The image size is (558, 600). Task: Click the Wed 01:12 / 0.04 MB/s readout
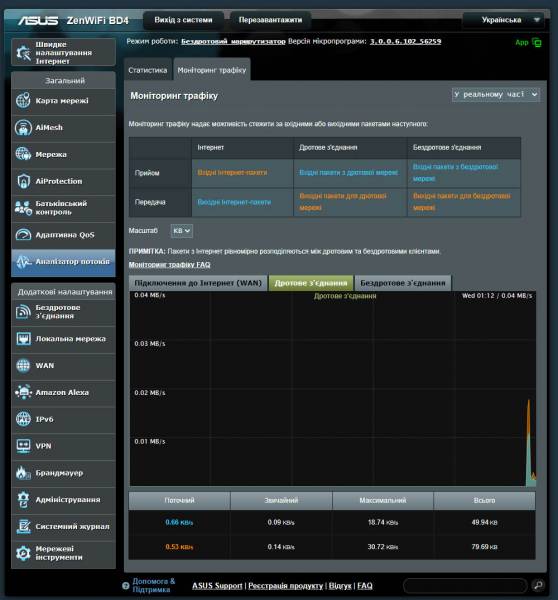click(x=497, y=296)
